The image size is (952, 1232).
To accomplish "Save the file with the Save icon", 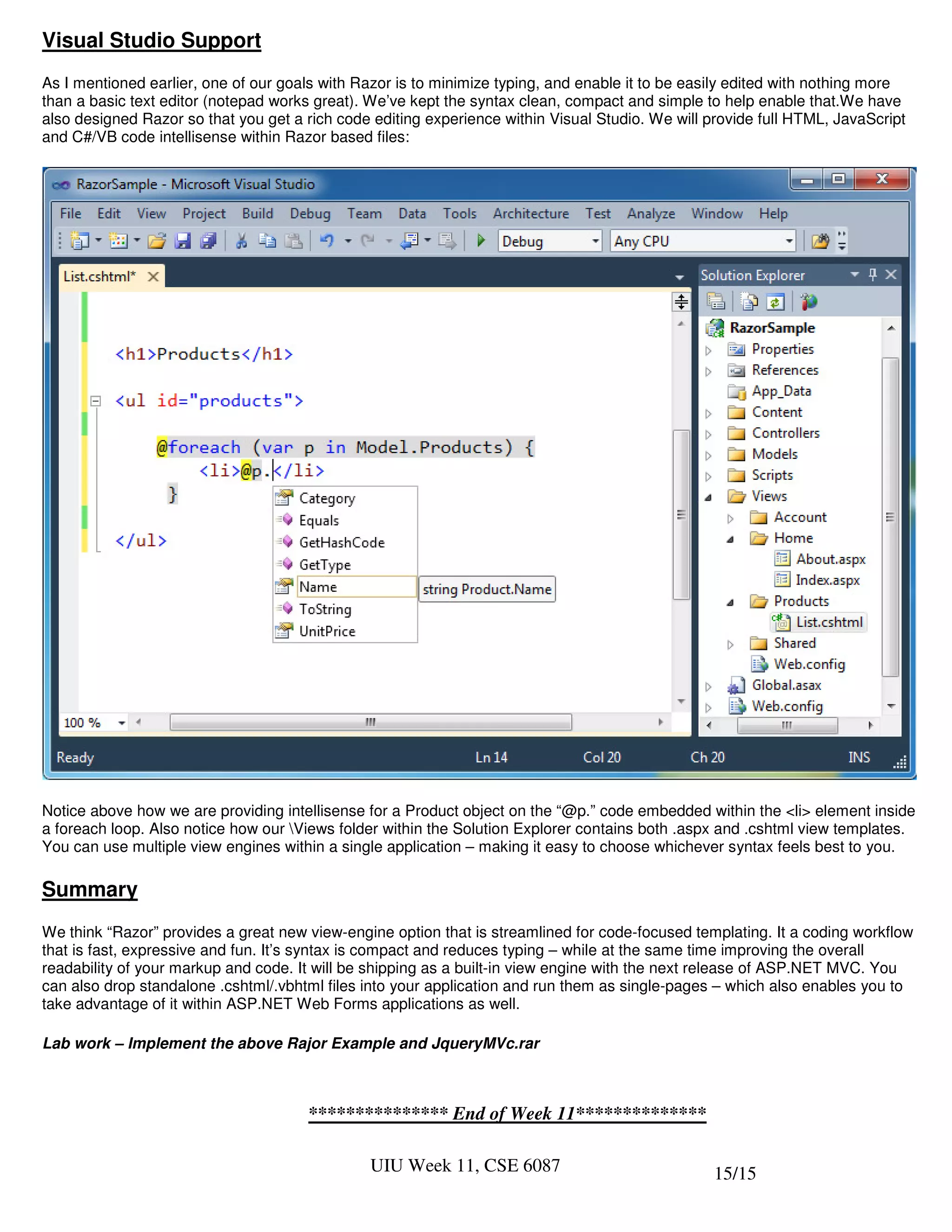I will point(183,241).
